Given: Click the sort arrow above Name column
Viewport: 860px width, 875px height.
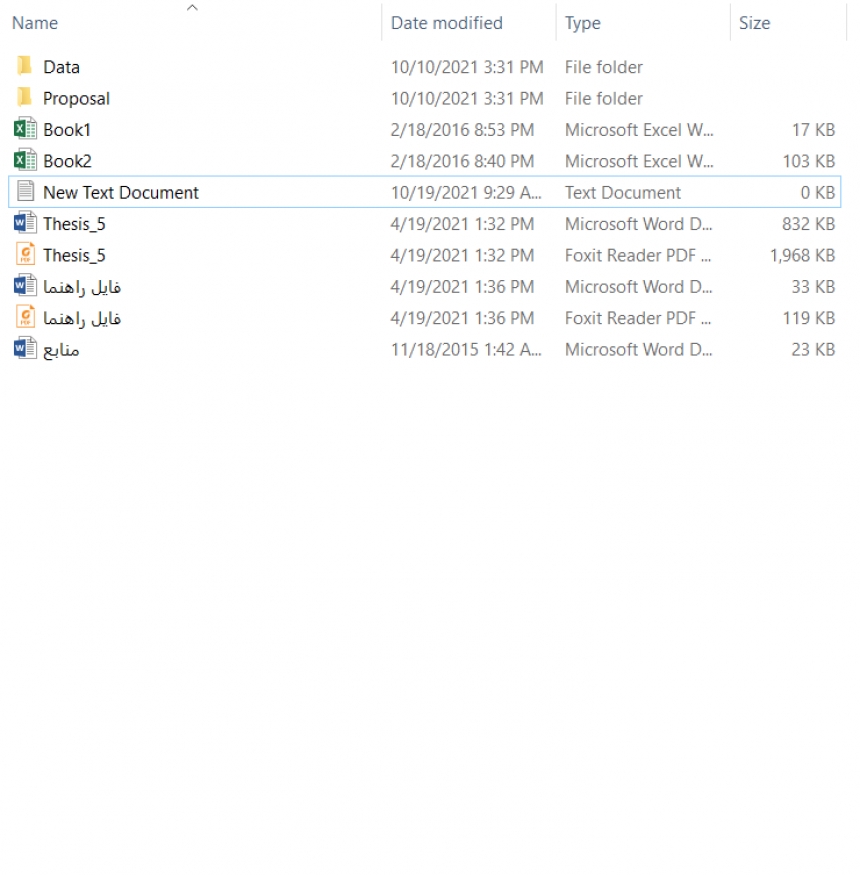Looking at the screenshot, I should tap(192, 7).
